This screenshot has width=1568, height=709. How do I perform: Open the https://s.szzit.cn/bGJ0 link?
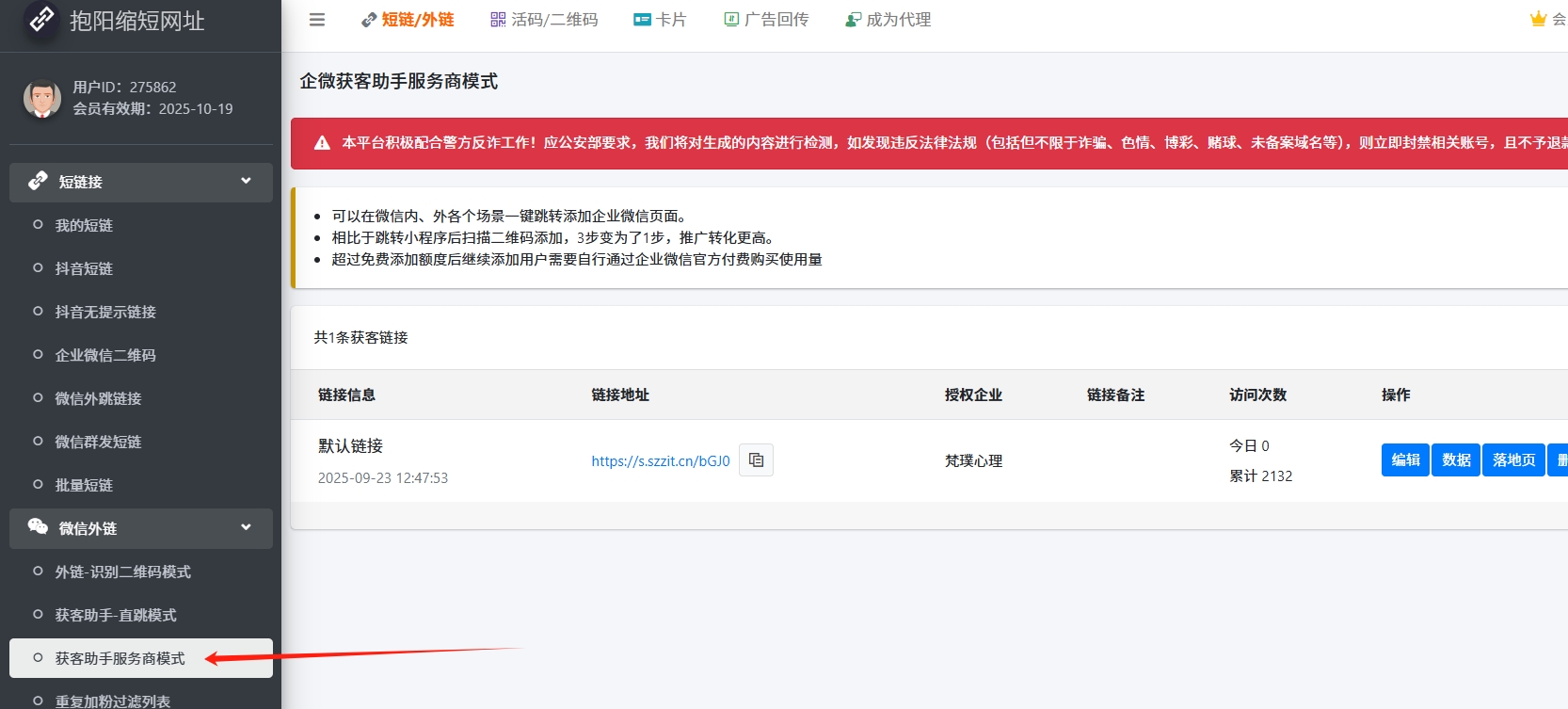[x=660, y=461]
